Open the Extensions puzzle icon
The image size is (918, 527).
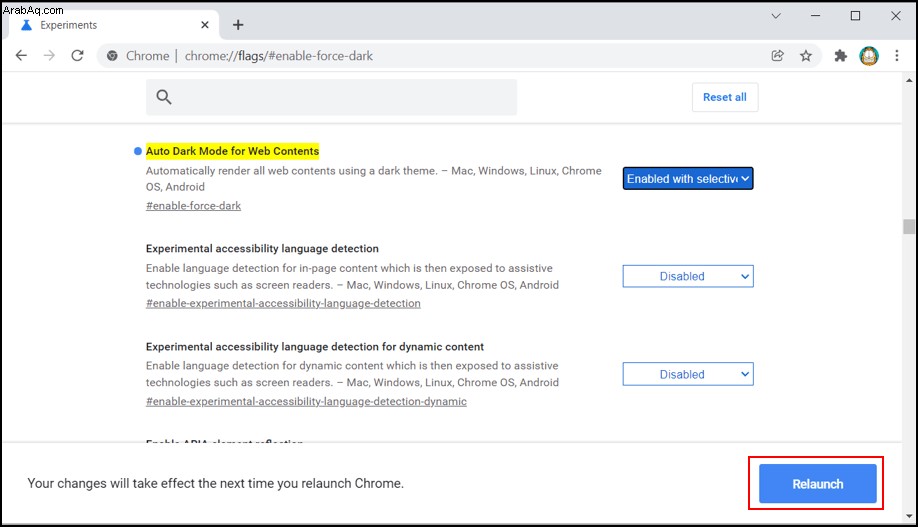click(x=841, y=56)
